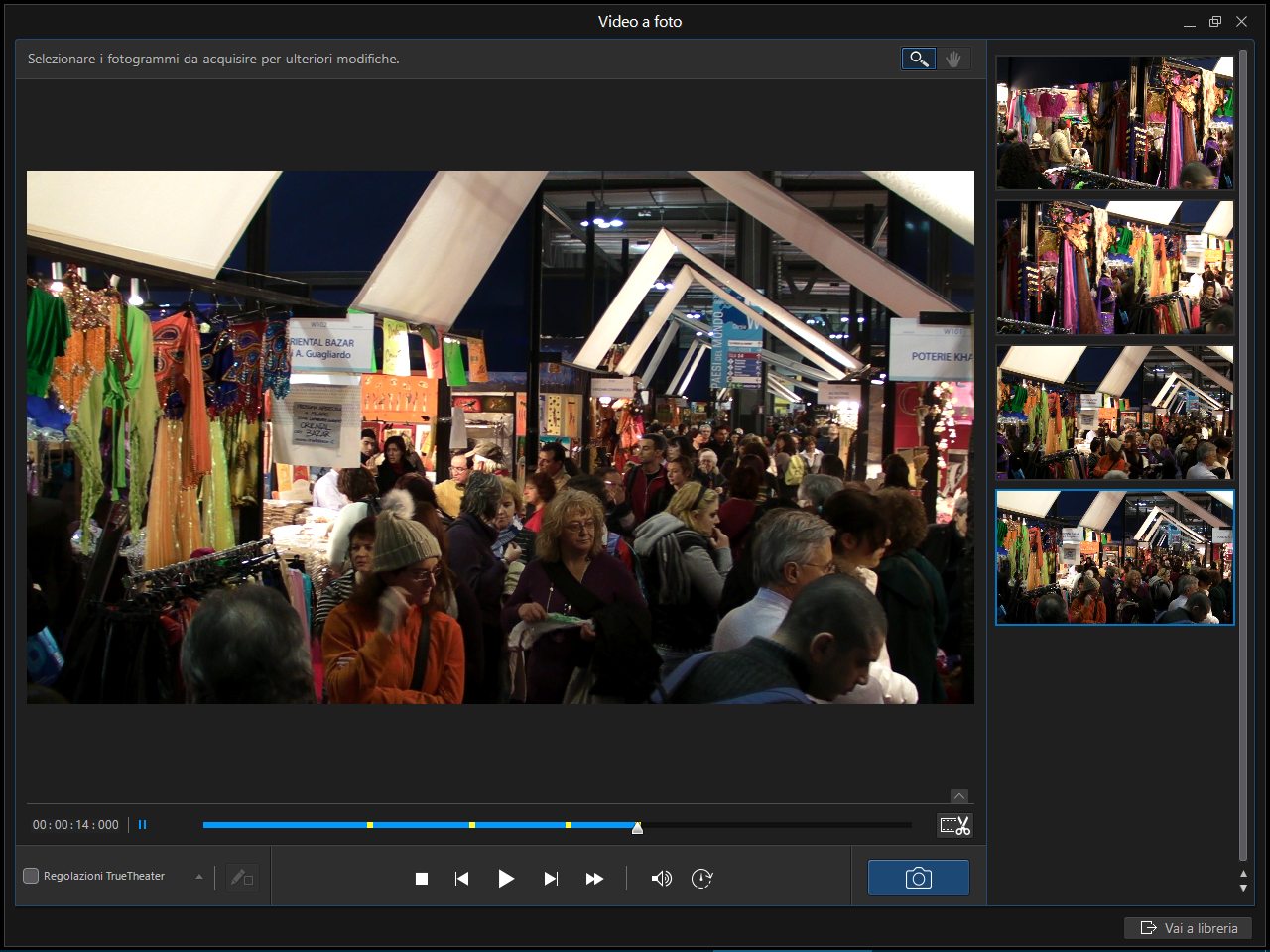1270x952 pixels.
Task: Expand the TrueTheater settings arrow
Action: pyautogui.click(x=199, y=877)
